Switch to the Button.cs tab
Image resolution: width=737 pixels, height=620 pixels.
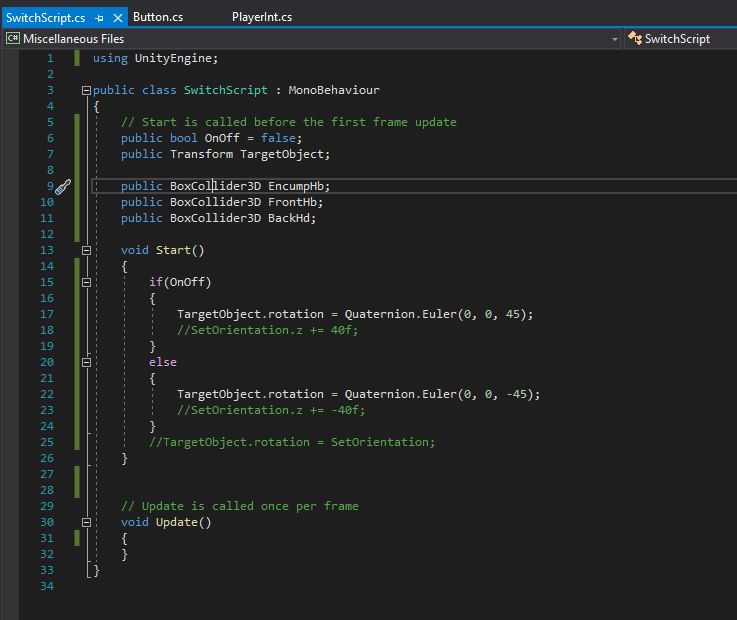point(158,17)
